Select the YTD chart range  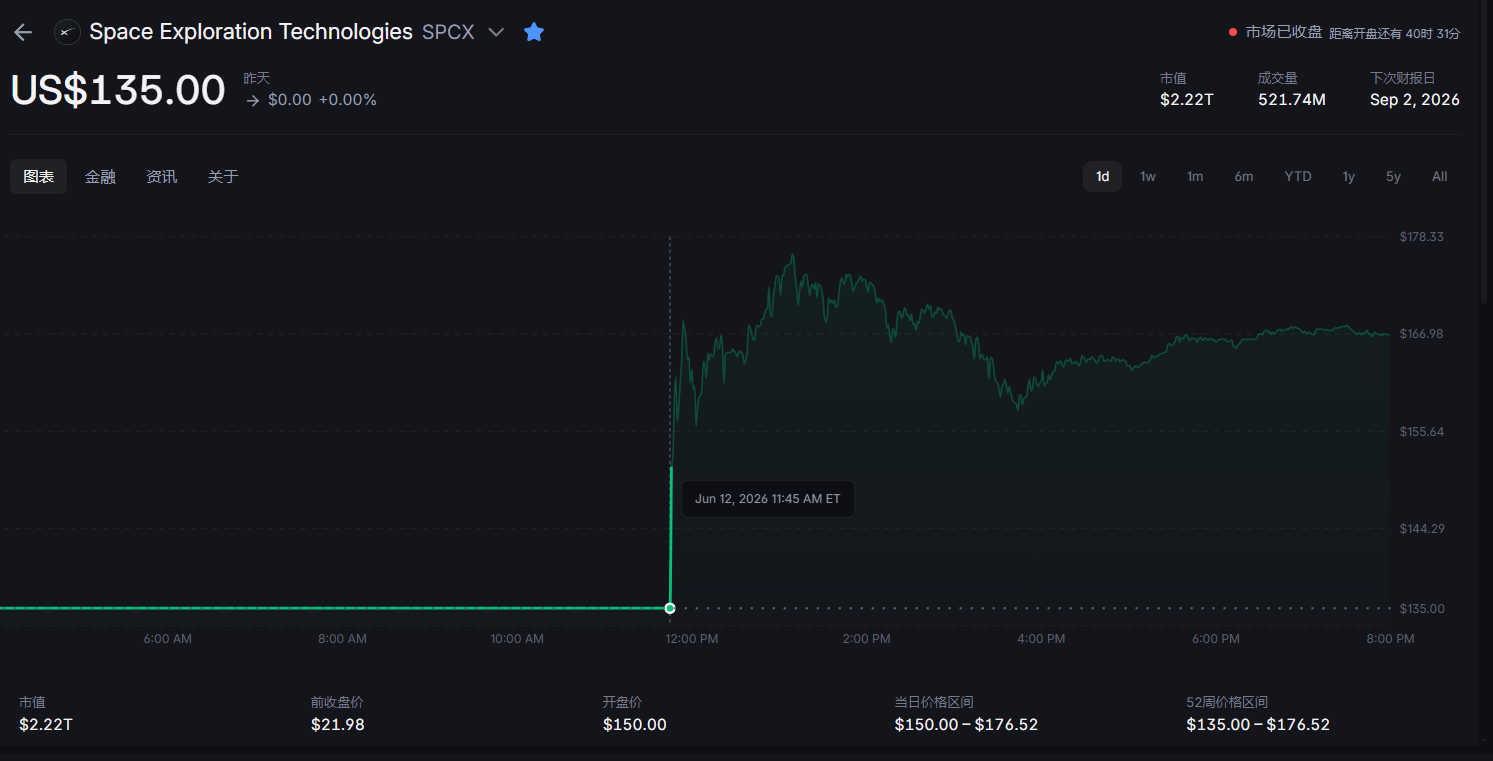pos(1298,177)
